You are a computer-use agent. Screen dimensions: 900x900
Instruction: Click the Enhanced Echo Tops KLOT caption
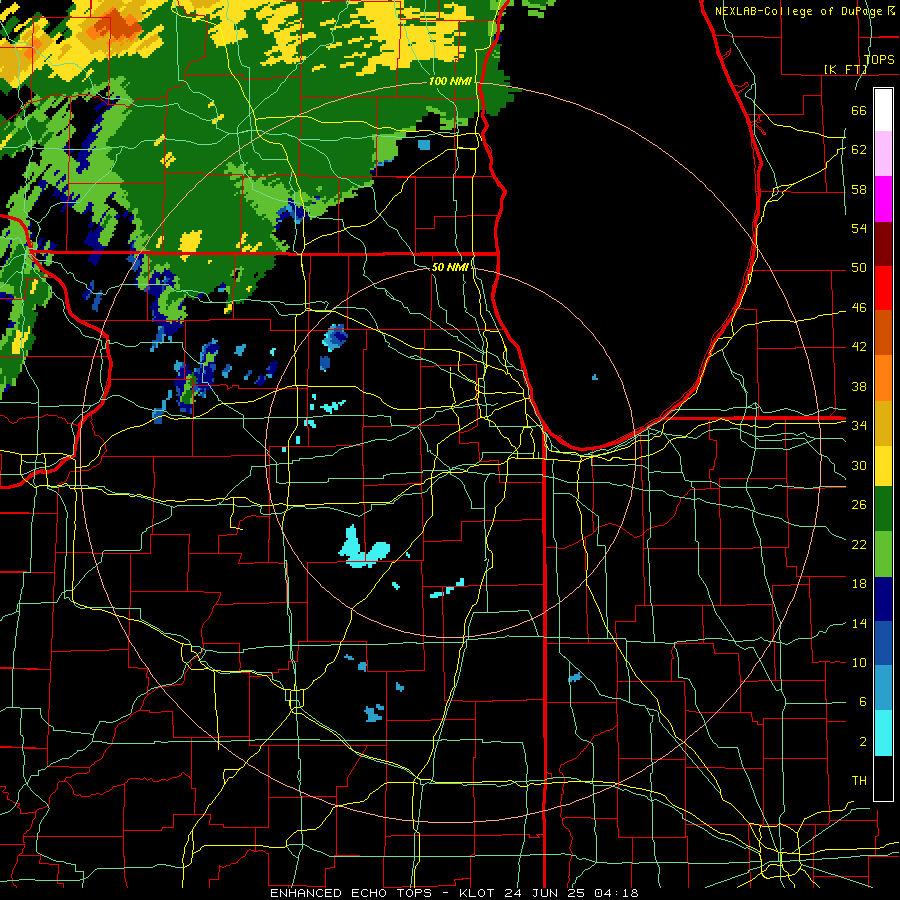453,893
